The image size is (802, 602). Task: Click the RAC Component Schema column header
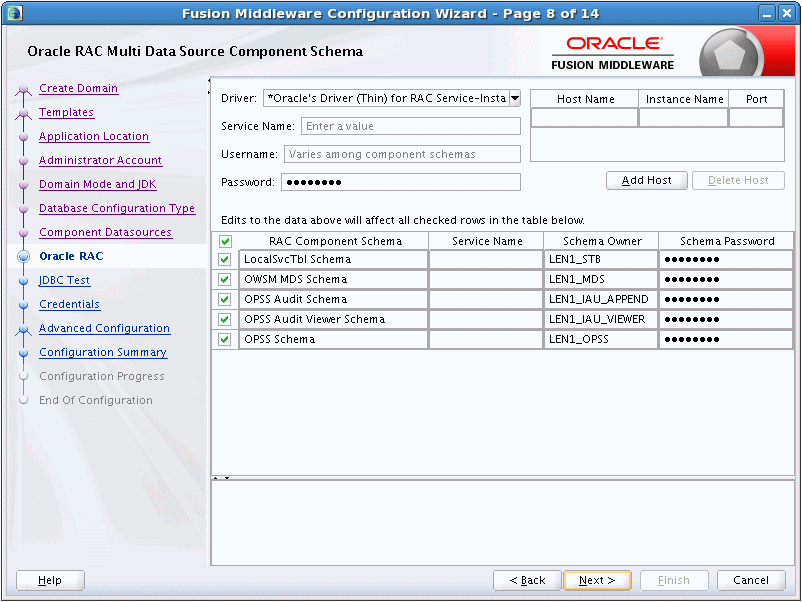(335, 241)
